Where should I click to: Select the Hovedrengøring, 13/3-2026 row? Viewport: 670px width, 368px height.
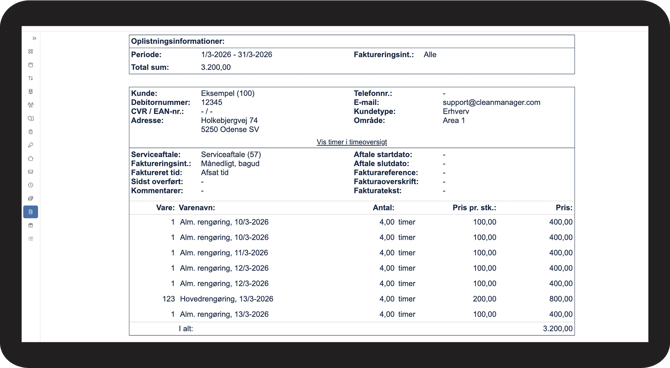point(352,299)
